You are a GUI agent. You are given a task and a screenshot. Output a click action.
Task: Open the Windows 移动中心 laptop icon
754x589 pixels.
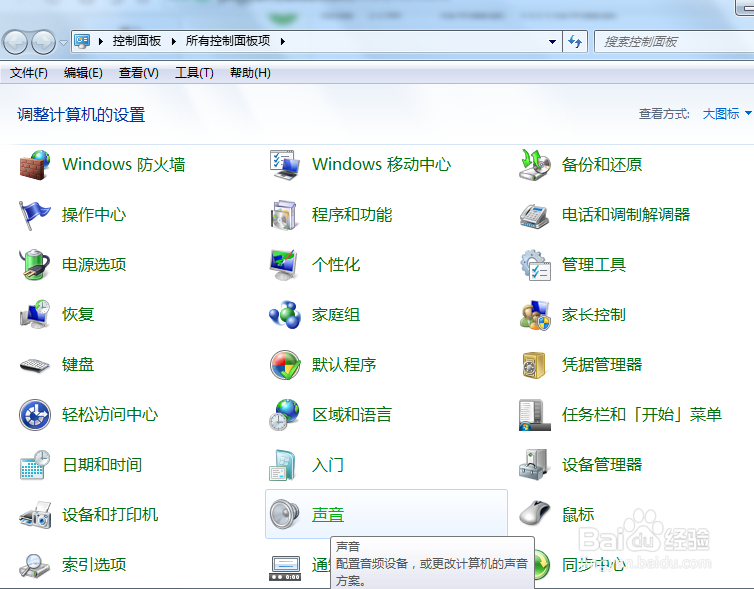(285, 164)
